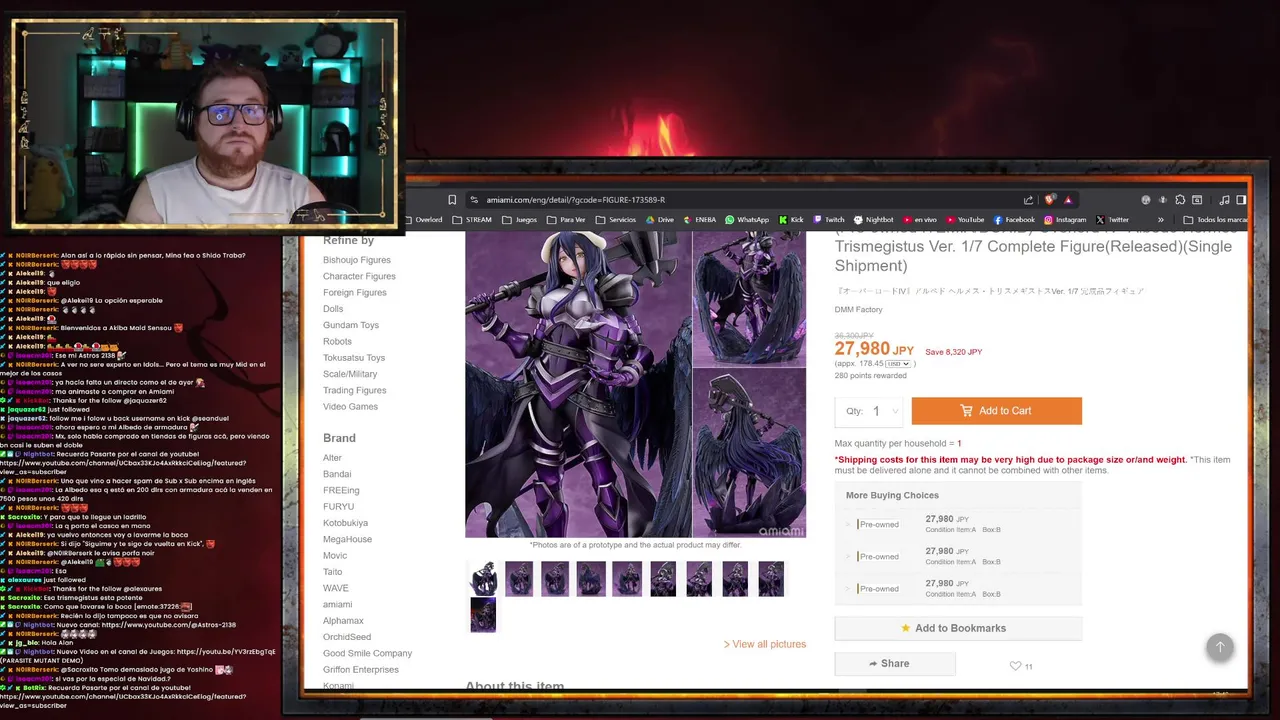Screen dimensions: 1280x720
Task: Filter by Alphamax brand
Action: coord(343,621)
